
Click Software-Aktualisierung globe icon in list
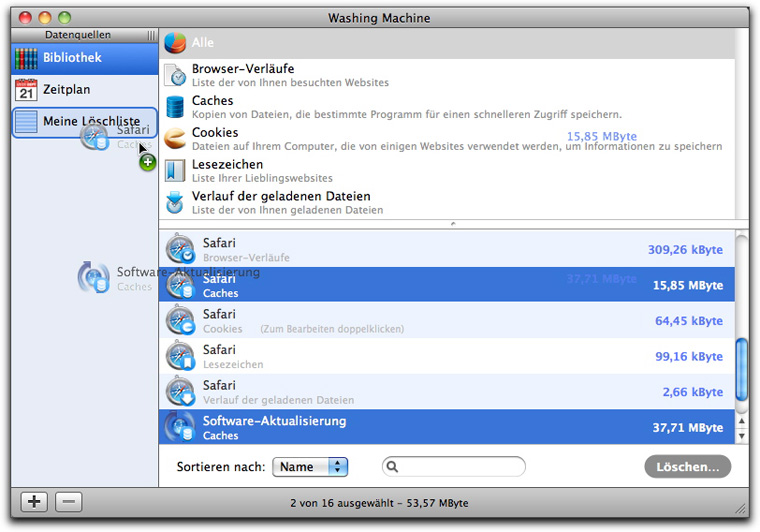180,427
